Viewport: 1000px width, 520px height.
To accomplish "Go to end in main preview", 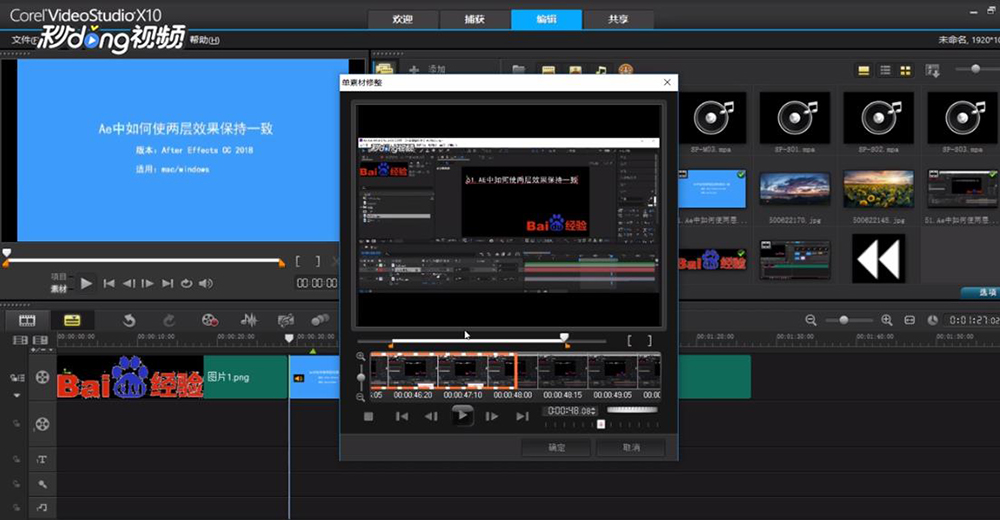I will tap(168, 283).
